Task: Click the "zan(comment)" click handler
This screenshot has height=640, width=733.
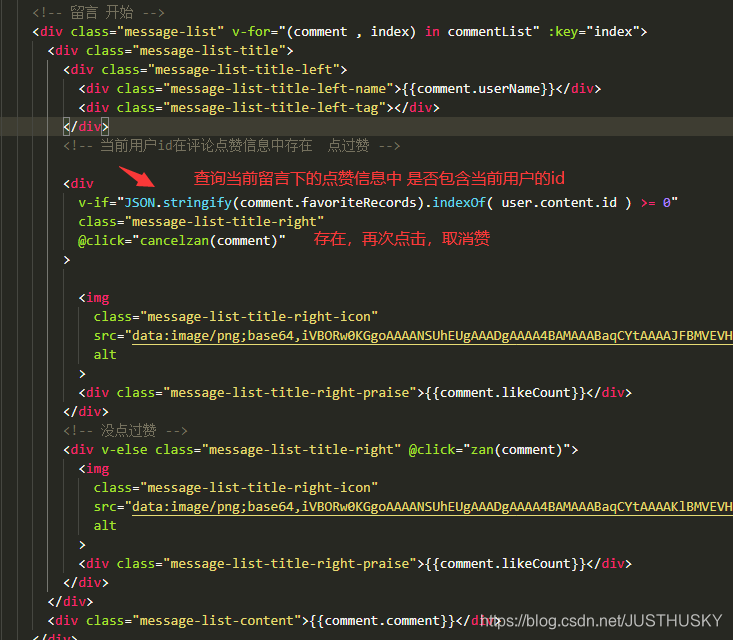Action: [517, 450]
